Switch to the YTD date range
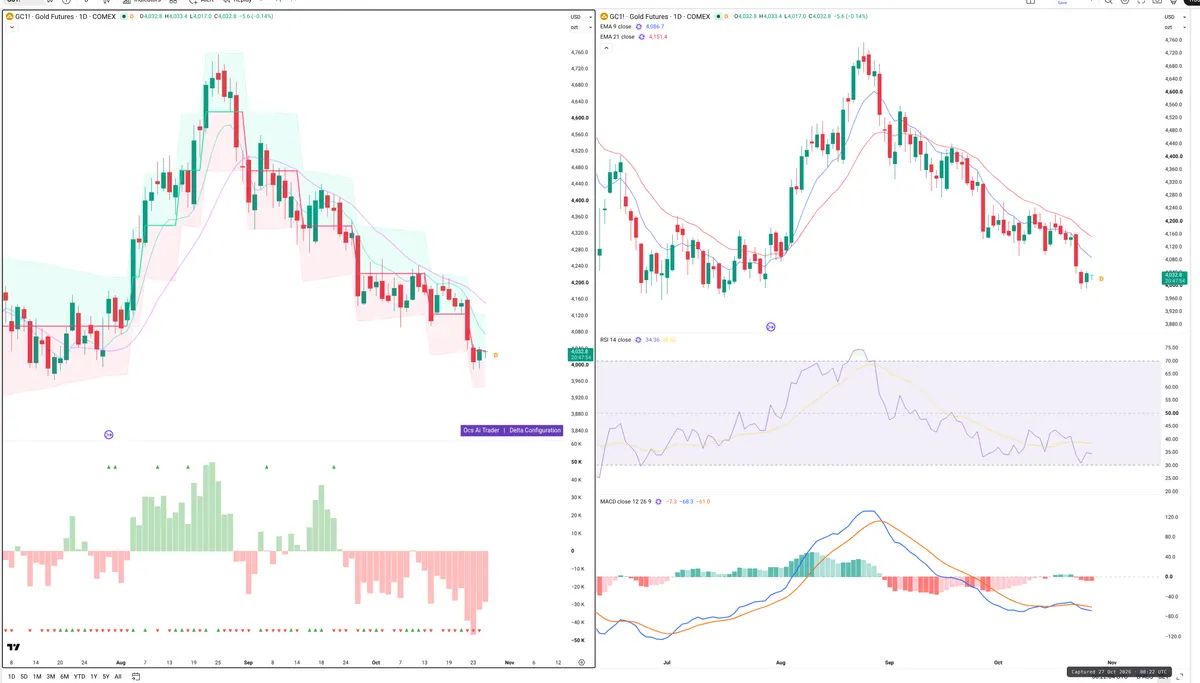 pyautogui.click(x=79, y=677)
